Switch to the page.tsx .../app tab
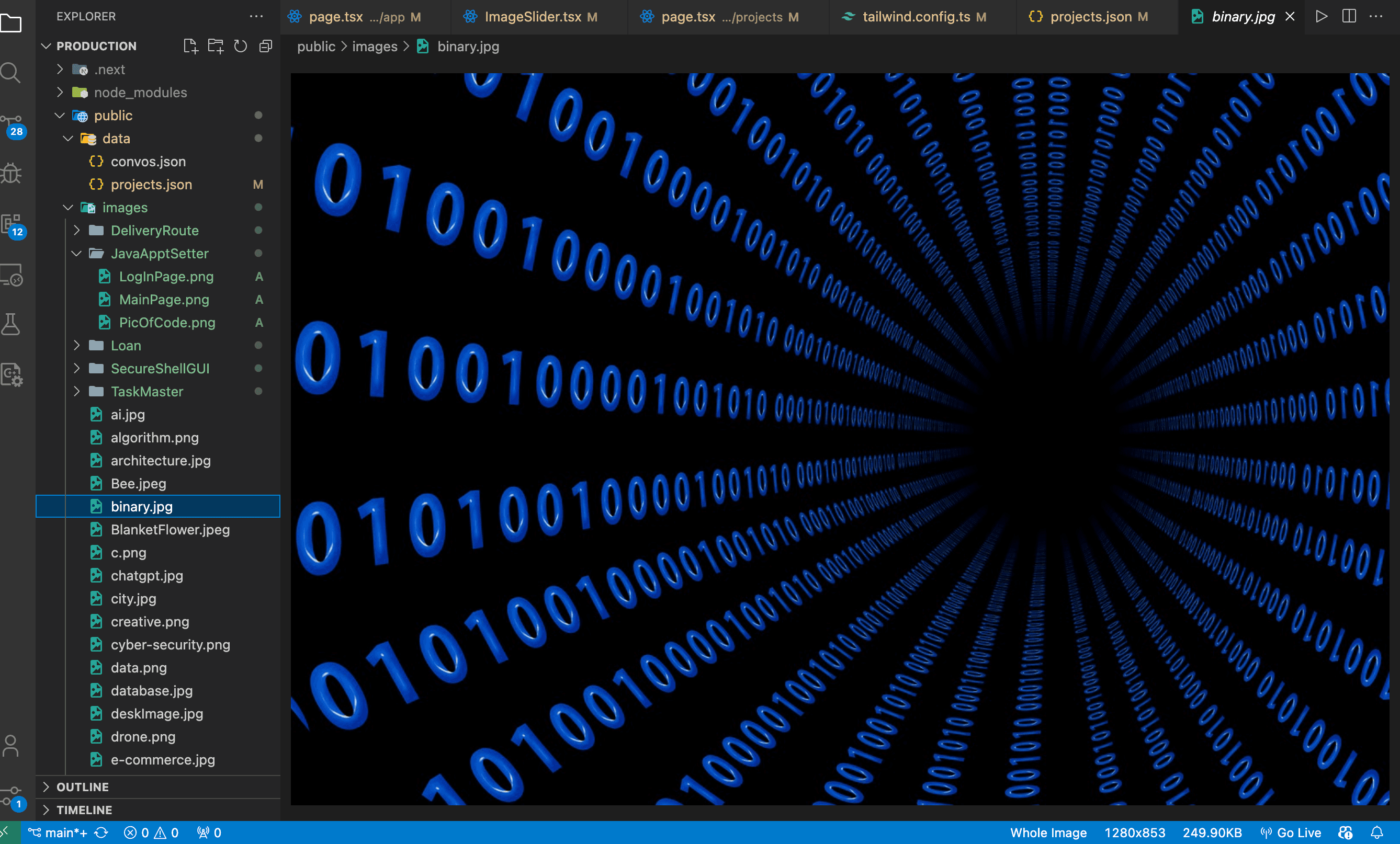Image resolution: width=1400 pixels, height=844 pixels. pos(365,17)
